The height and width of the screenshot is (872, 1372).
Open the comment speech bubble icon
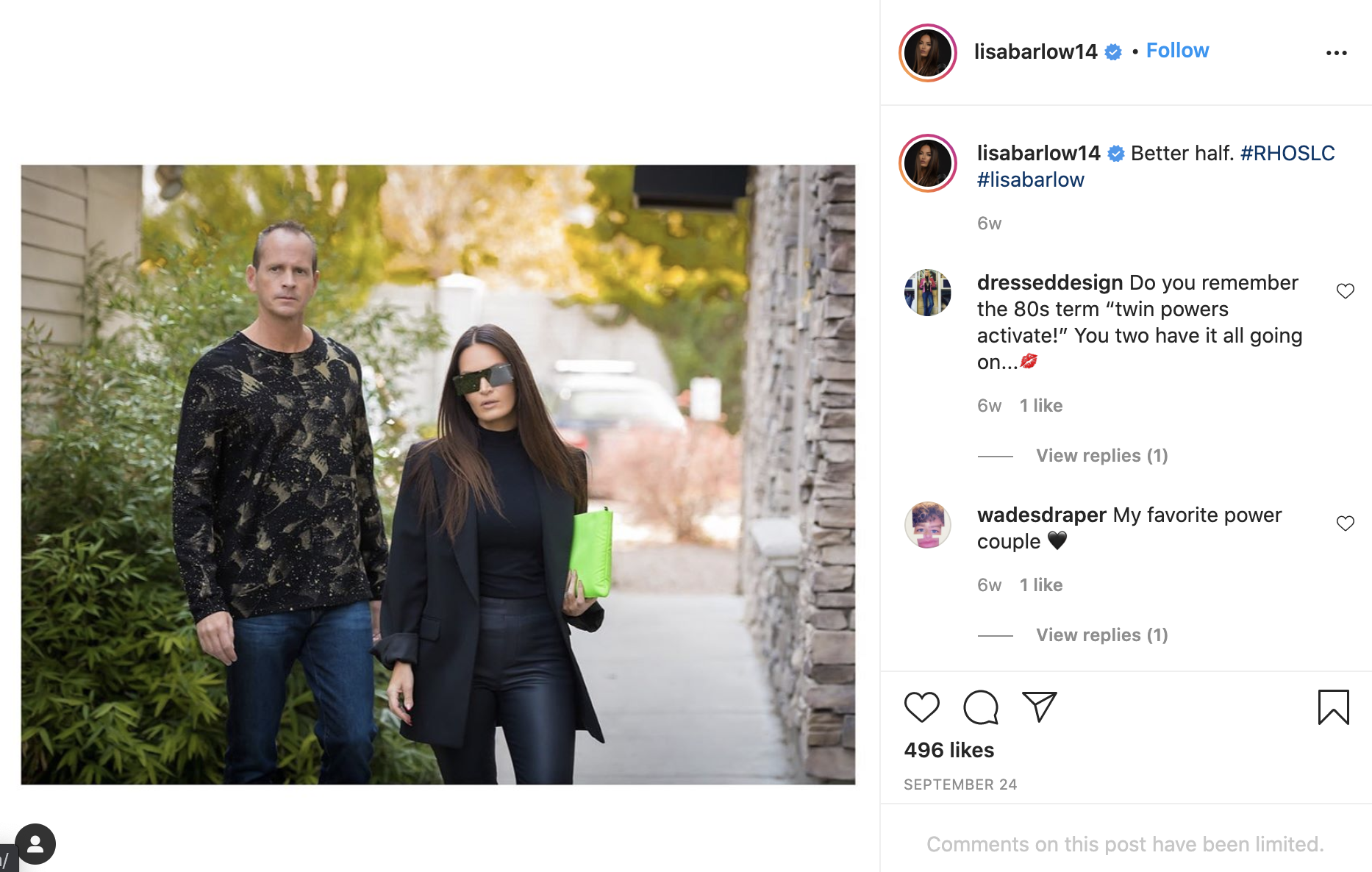981,707
